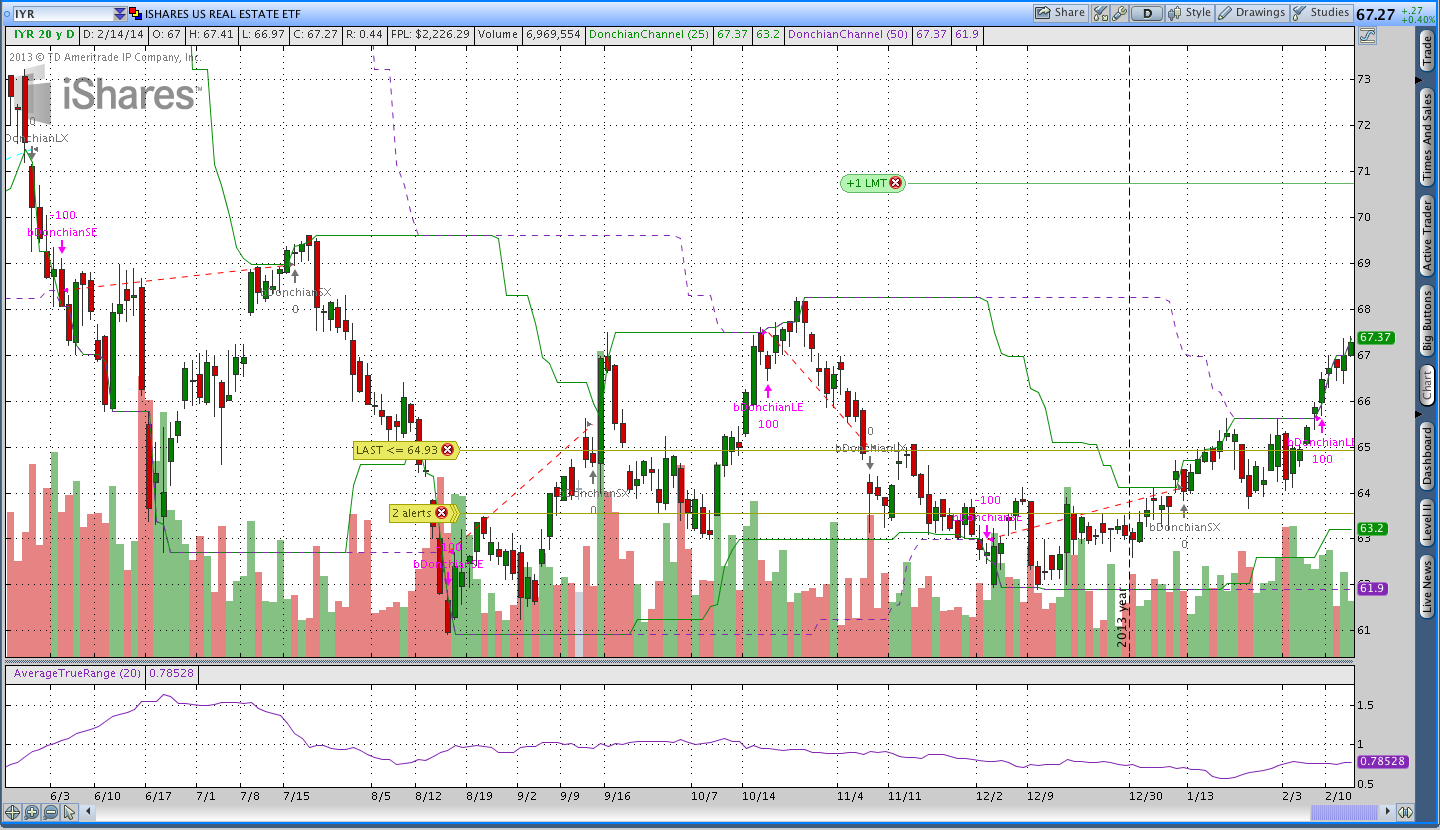This screenshot has width=1440, height=830.
Task: Click the zoom in magnifier icon
Action: (x=31, y=813)
